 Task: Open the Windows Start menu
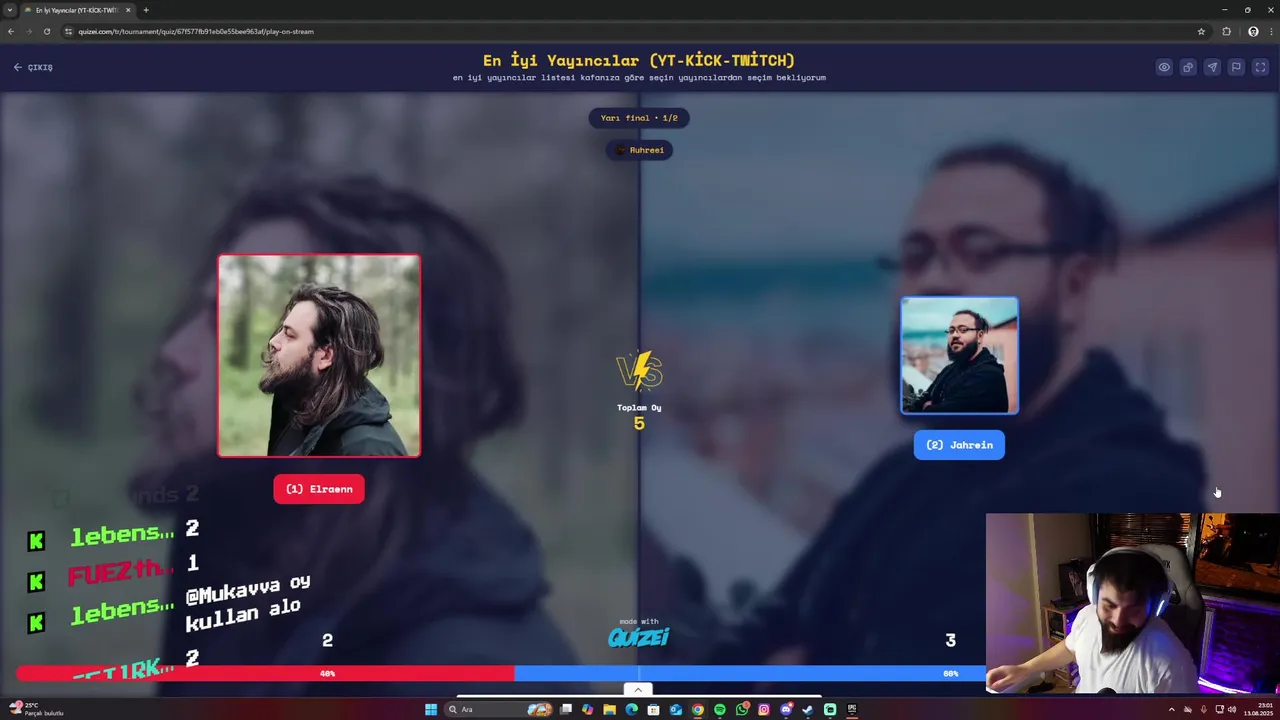coord(431,709)
